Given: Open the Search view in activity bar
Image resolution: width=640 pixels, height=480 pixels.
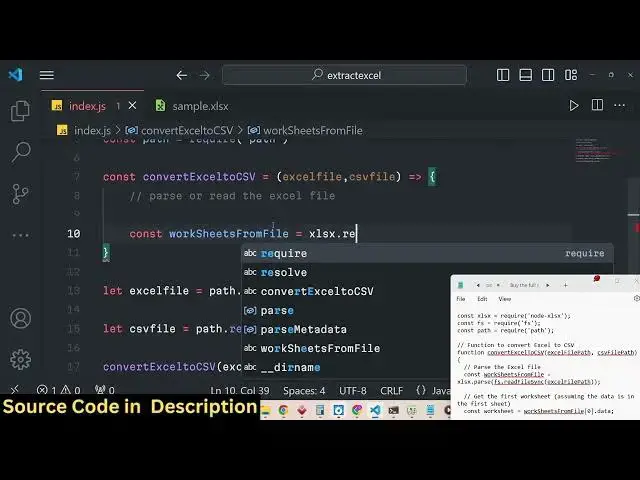Looking at the screenshot, I should coord(20,152).
